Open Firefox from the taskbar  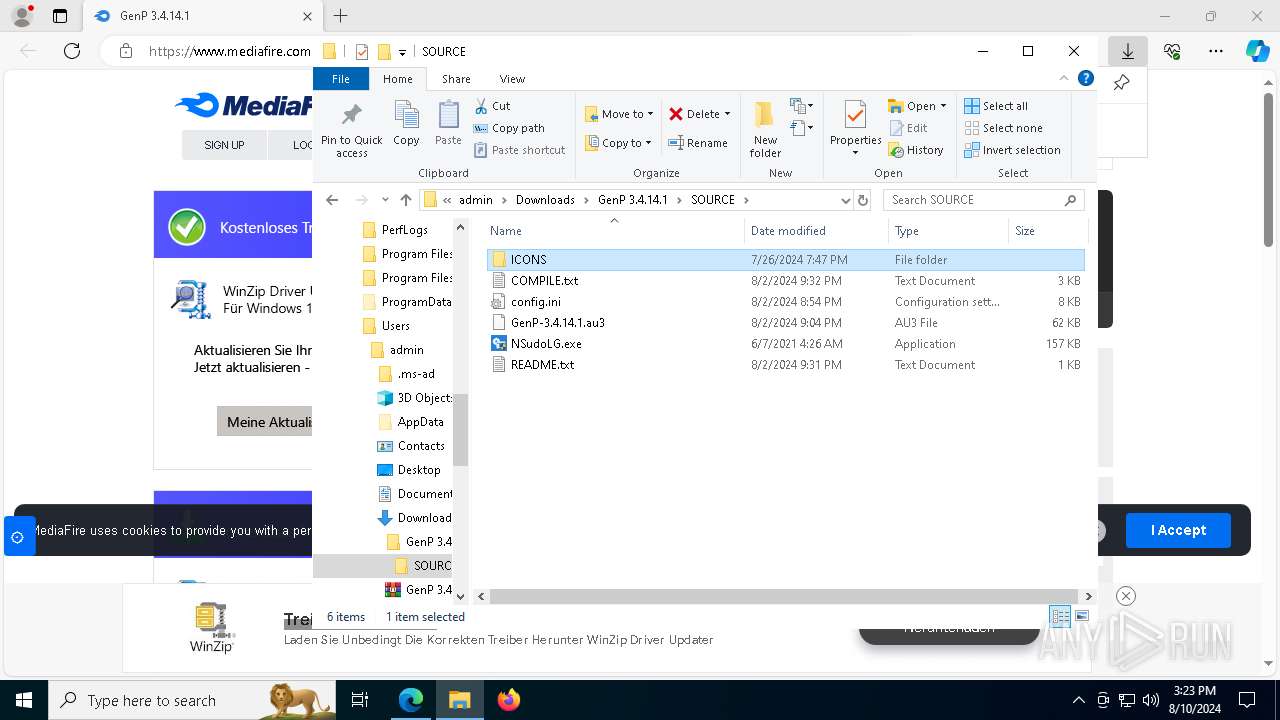click(509, 700)
